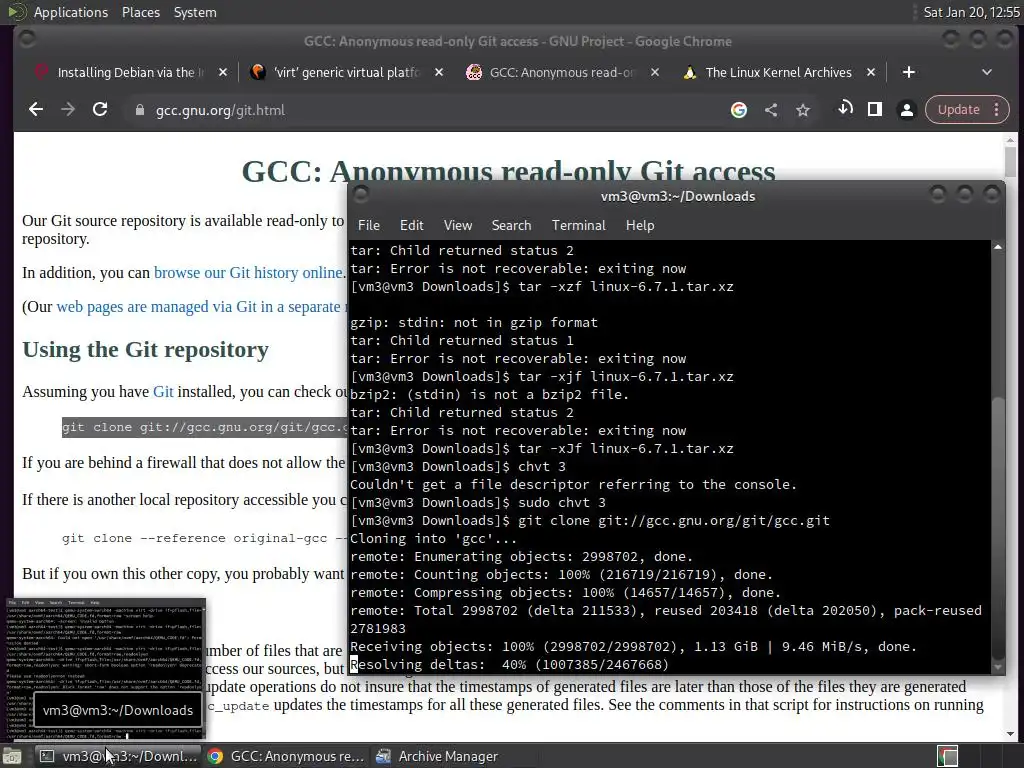Open the Places menu in top panel

pyautogui.click(x=140, y=12)
